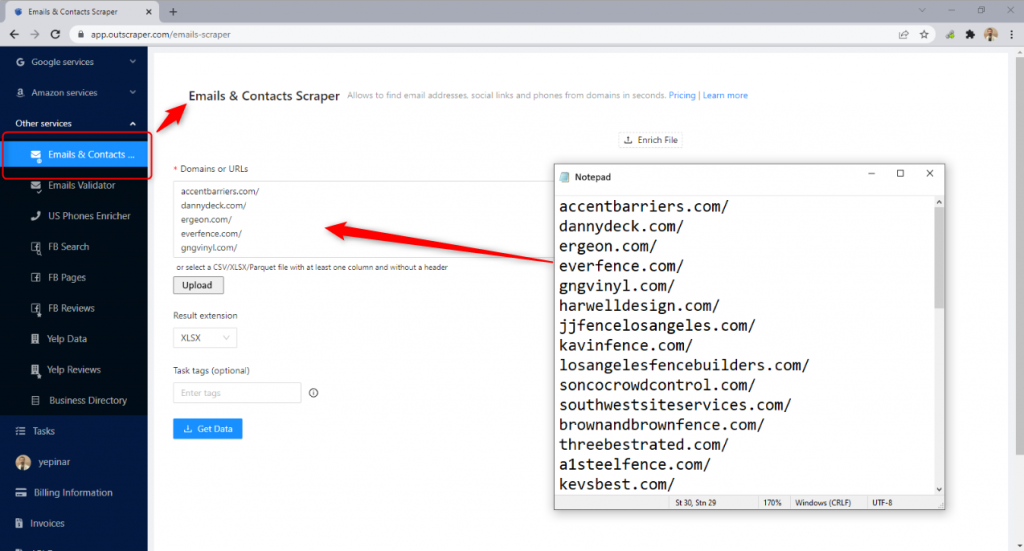Open Billing Information page
This screenshot has height=551, width=1024.
point(75,492)
